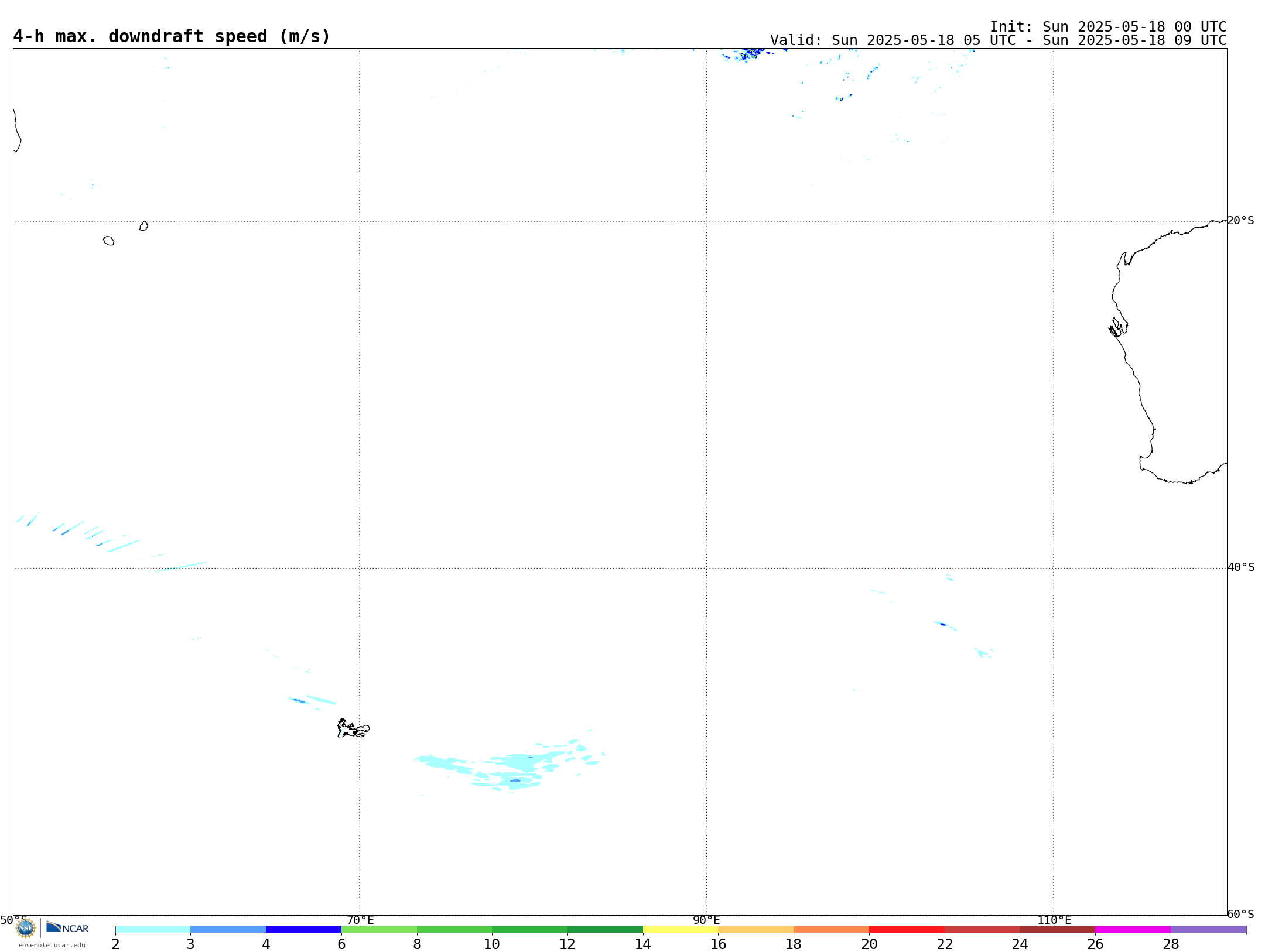Click the colorbar tick label 4
Image resolution: width=1265 pixels, height=952 pixels.
[266, 944]
